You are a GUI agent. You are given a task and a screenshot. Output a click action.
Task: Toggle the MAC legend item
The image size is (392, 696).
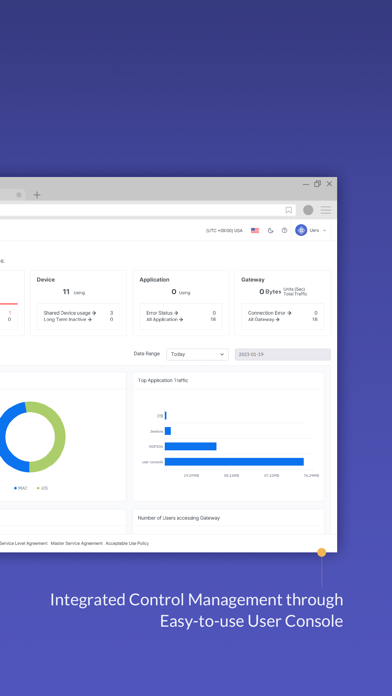tap(21, 488)
